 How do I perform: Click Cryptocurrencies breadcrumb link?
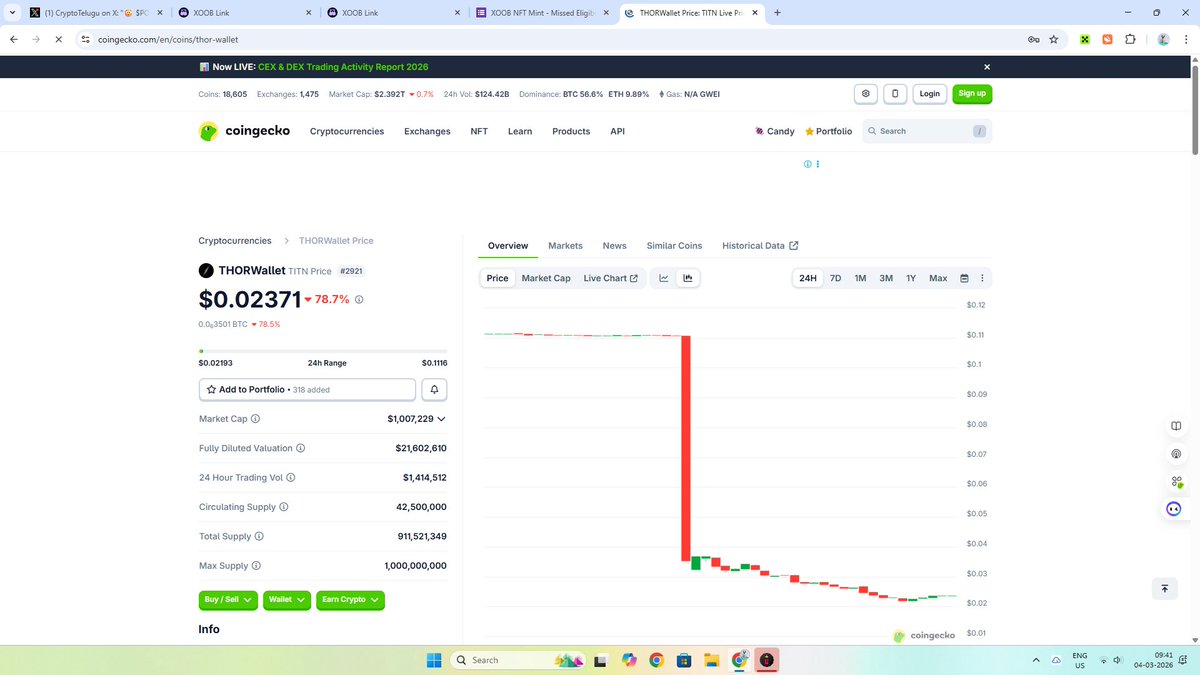coord(235,241)
